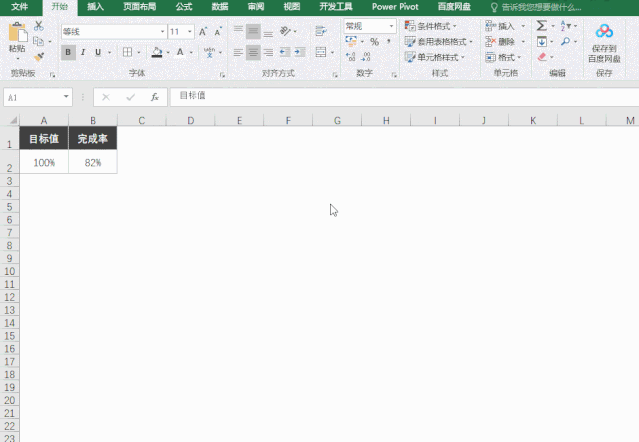Open the borders icon in font group
Image resolution: width=639 pixels, height=442 pixels.
pos(127,52)
